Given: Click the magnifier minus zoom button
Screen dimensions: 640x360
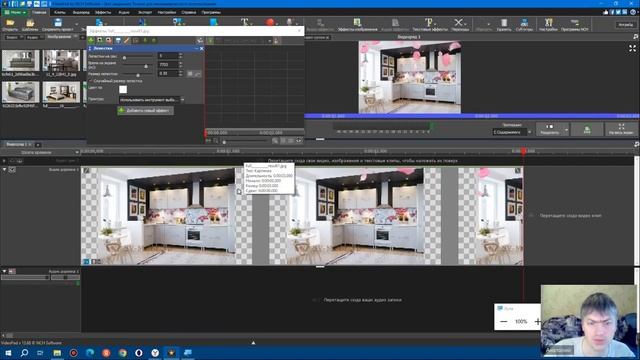Looking at the screenshot, I should (x=504, y=322).
